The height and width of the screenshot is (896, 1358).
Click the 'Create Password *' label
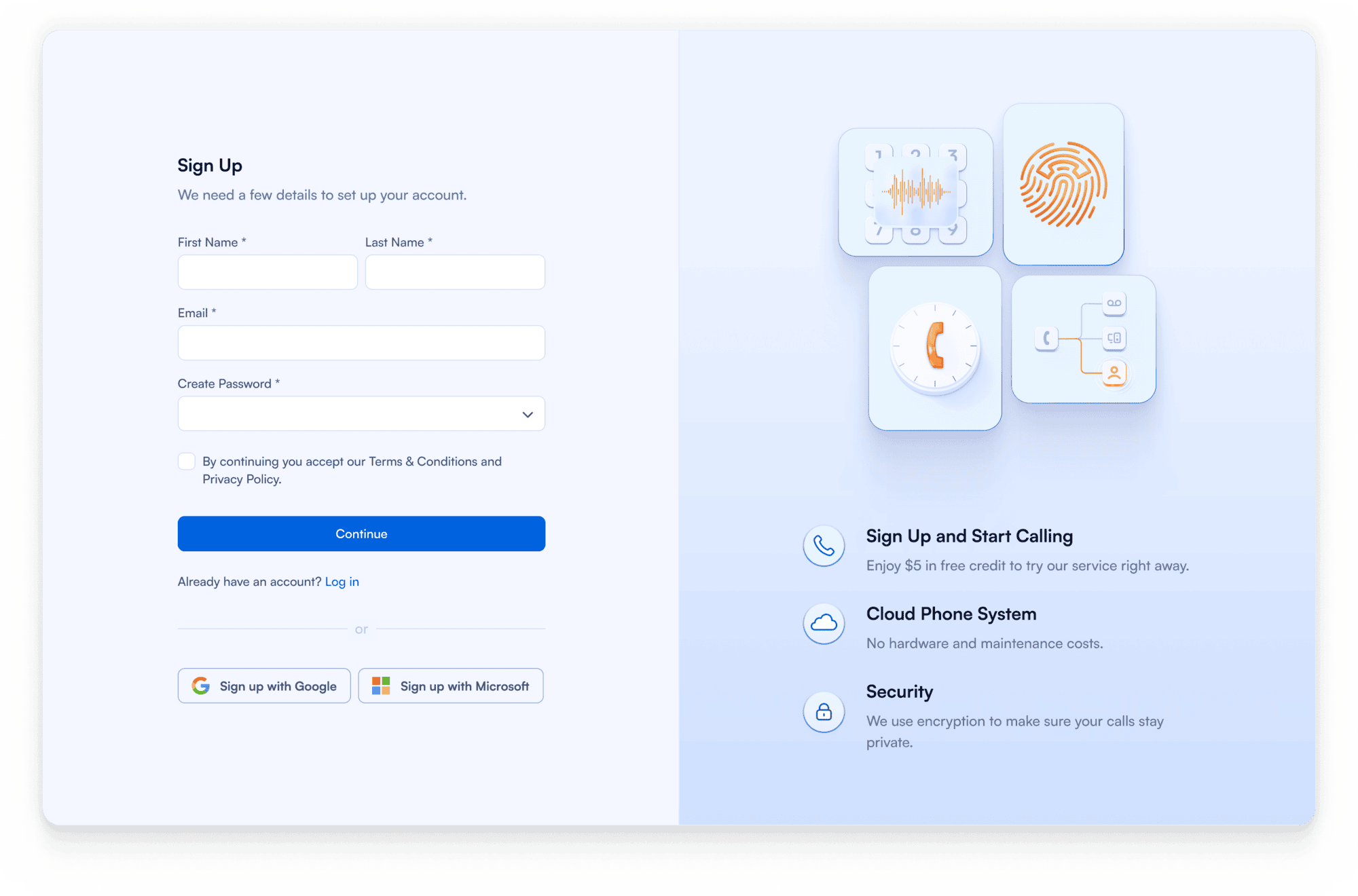[x=229, y=384]
